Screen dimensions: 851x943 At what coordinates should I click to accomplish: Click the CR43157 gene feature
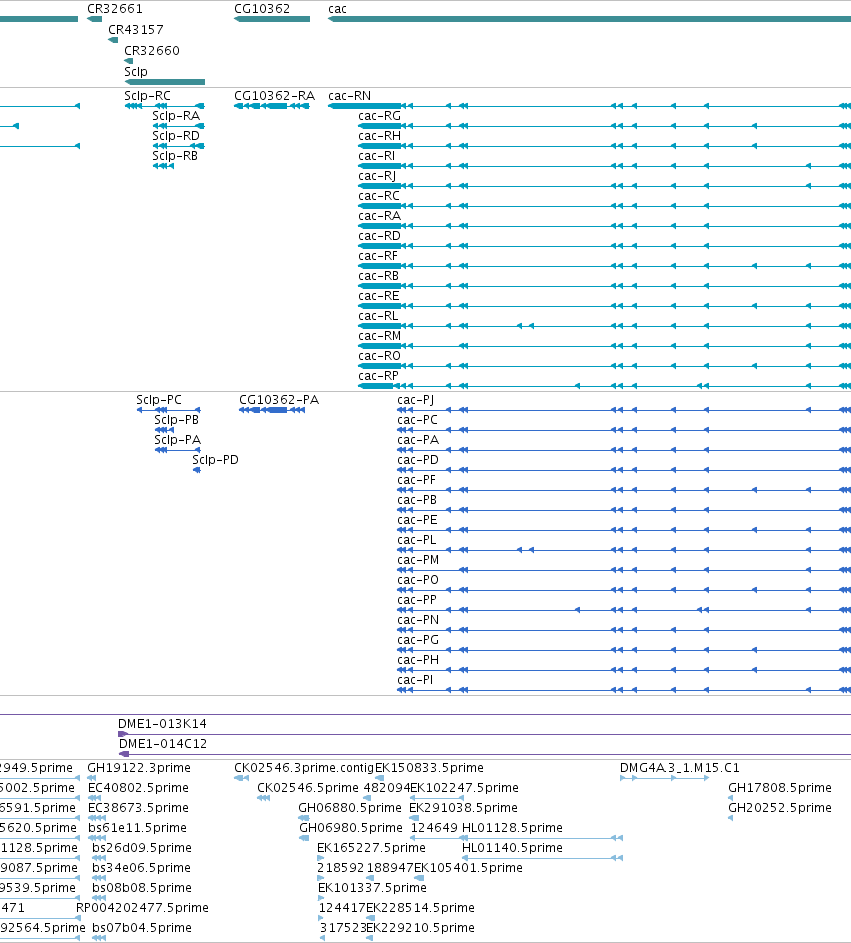(113, 40)
